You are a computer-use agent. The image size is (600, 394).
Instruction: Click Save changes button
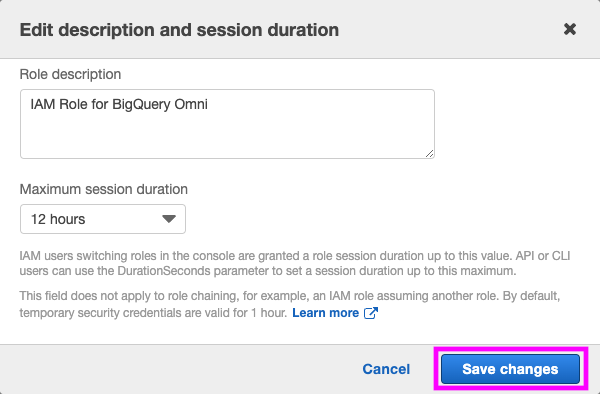[x=510, y=369]
